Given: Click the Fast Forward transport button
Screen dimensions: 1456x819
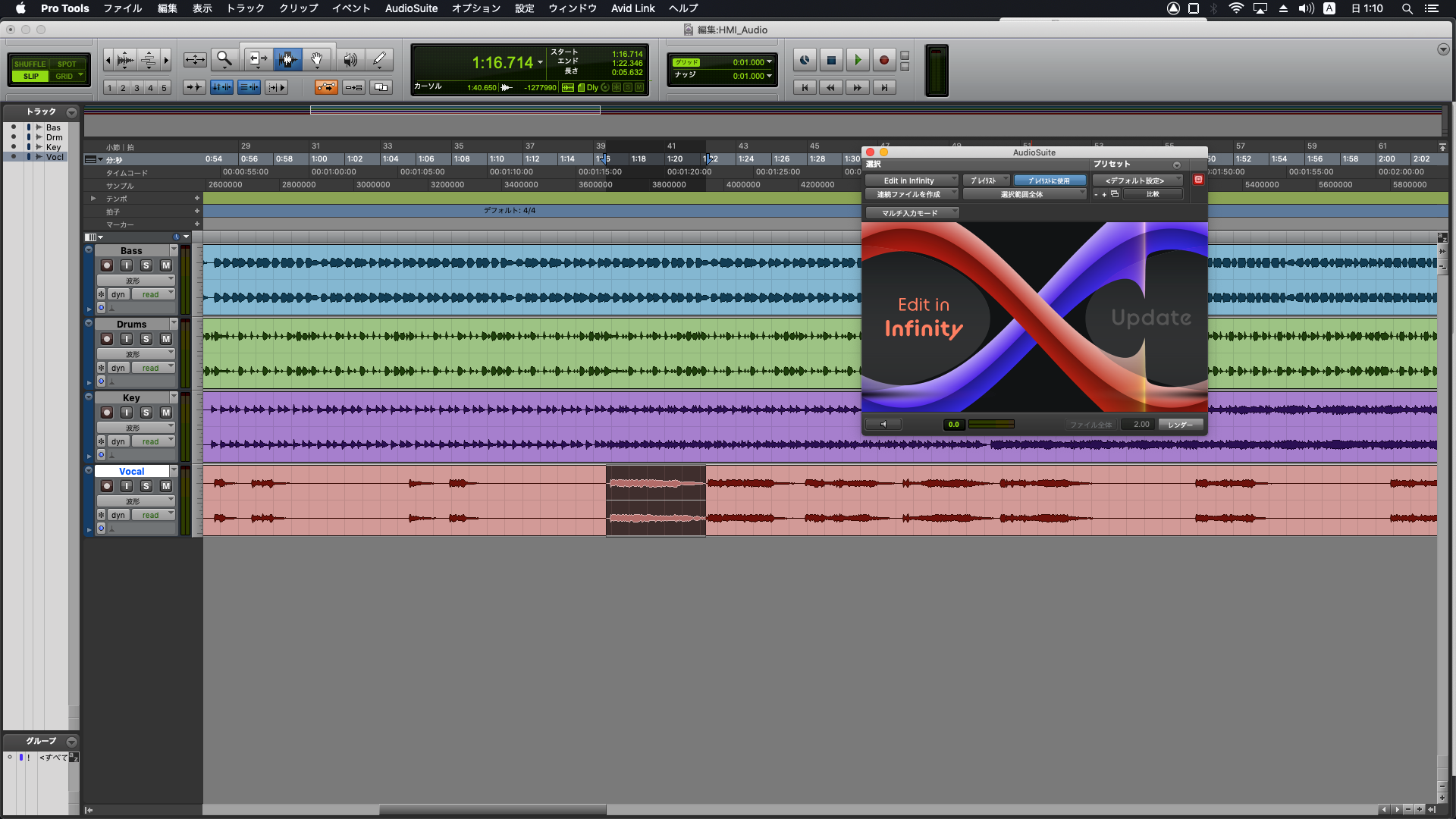Looking at the screenshot, I should 858,87.
